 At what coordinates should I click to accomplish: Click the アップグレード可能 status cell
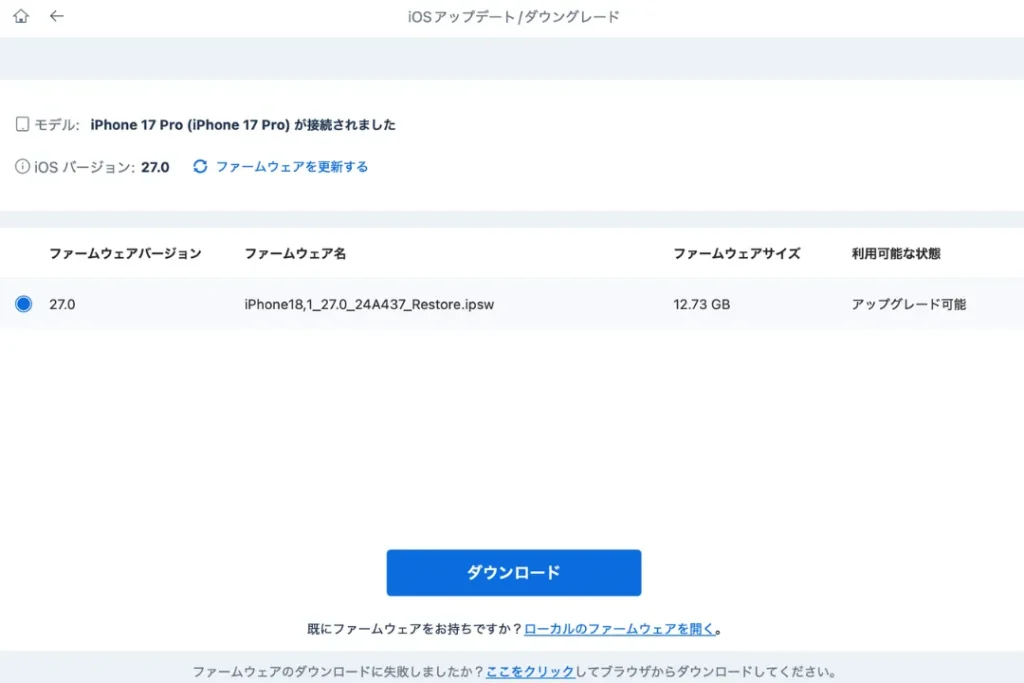[x=908, y=304]
